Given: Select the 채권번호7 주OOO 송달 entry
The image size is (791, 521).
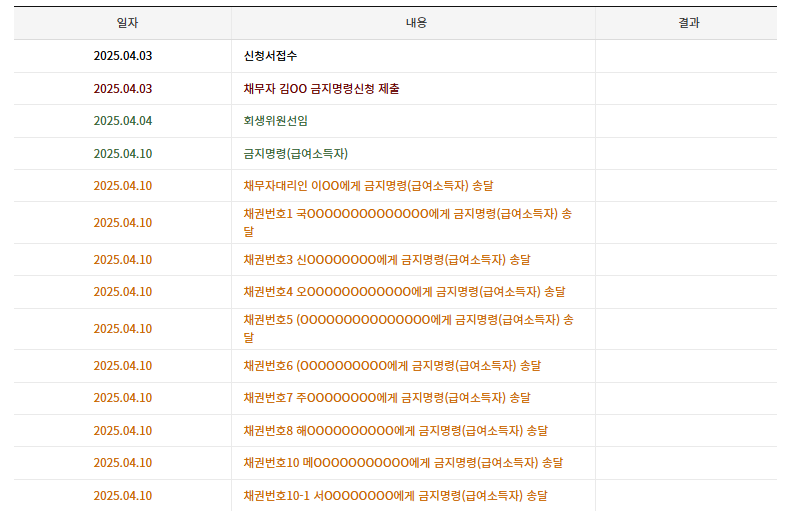Looking at the screenshot, I should click(387, 398).
